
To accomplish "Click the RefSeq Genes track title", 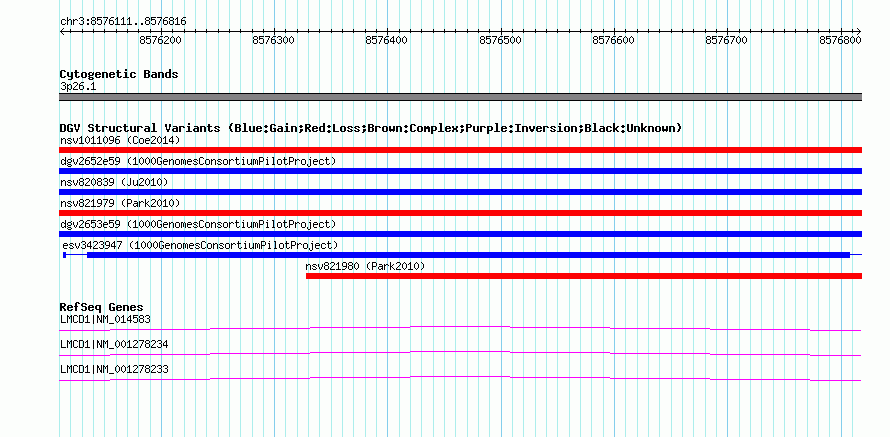I will 102,308.
